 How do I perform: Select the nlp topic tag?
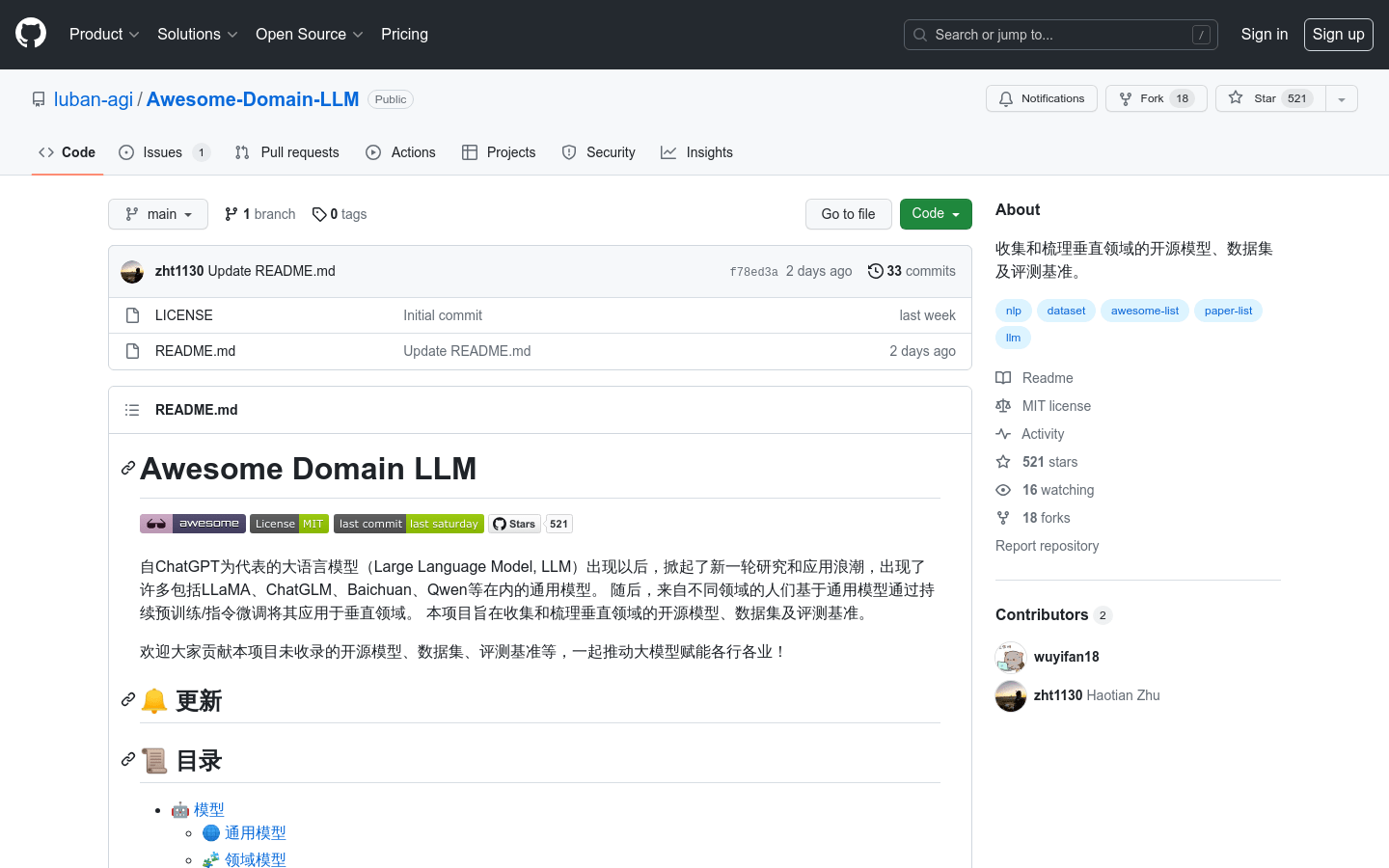[1014, 311]
